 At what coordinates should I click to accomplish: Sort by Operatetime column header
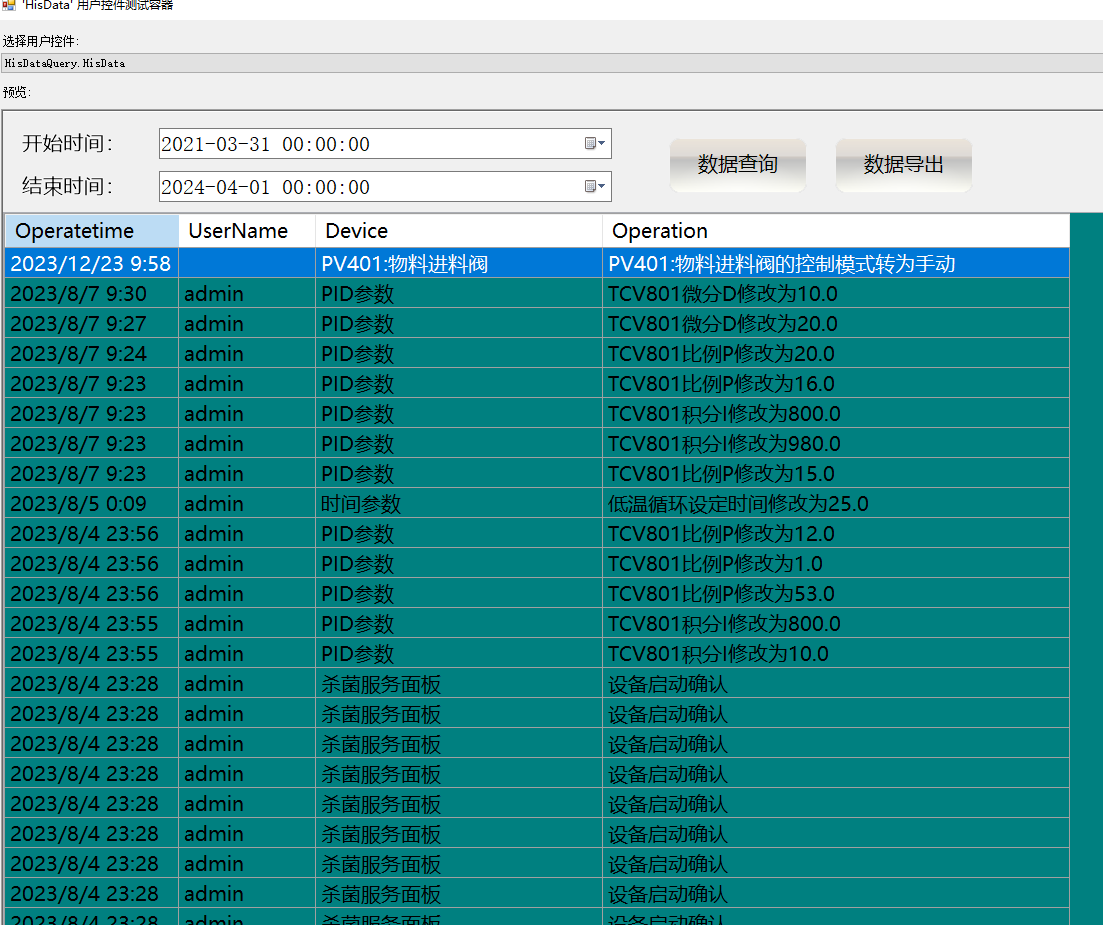tap(92, 231)
